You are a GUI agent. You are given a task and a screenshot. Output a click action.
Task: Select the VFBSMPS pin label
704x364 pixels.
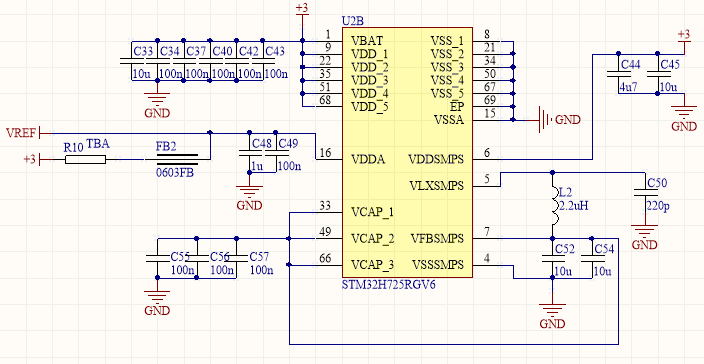[437, 238]
